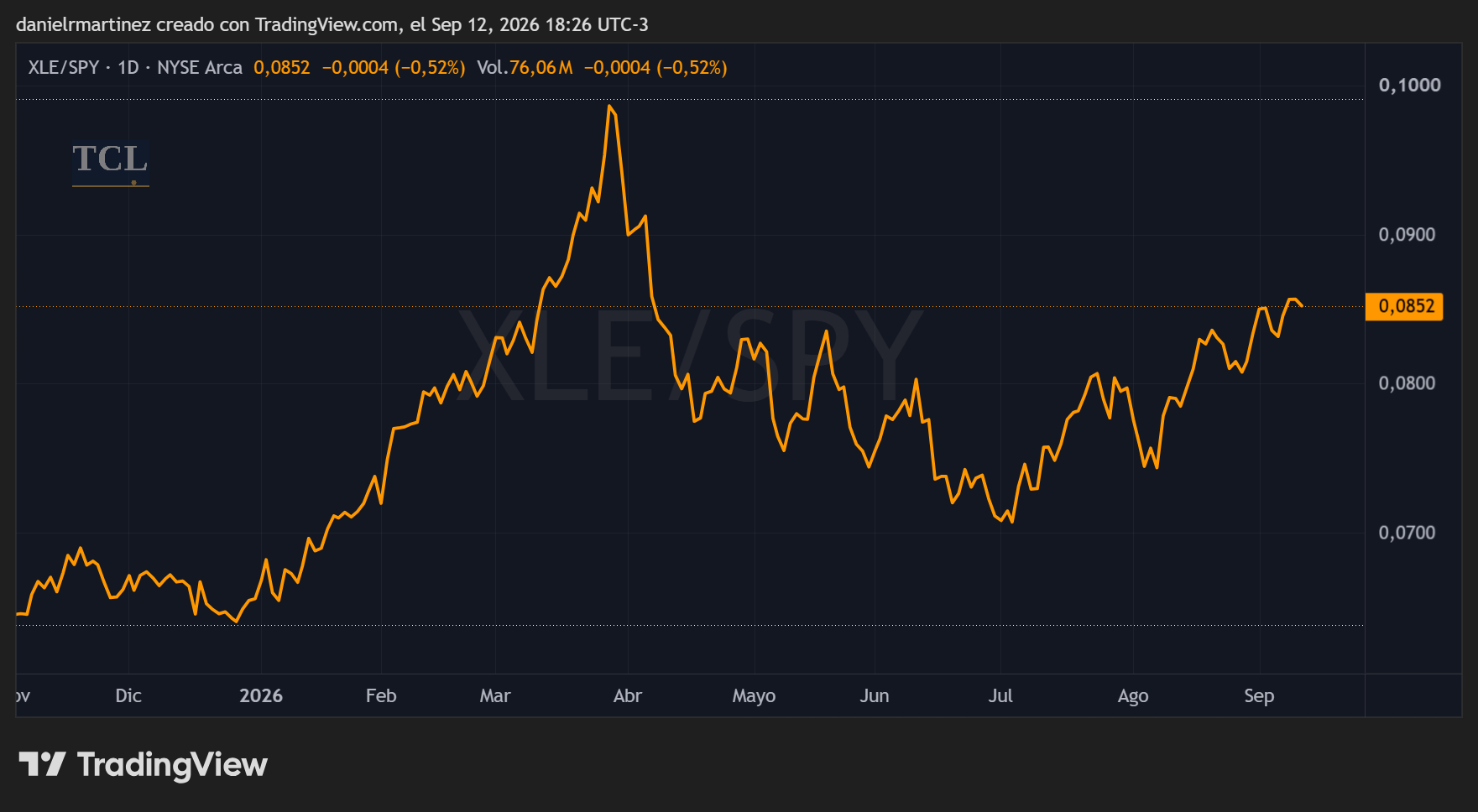Screen dimensions: 1478x812
Task: Click the Dic label on time axis
Action: tap(128, 695)
